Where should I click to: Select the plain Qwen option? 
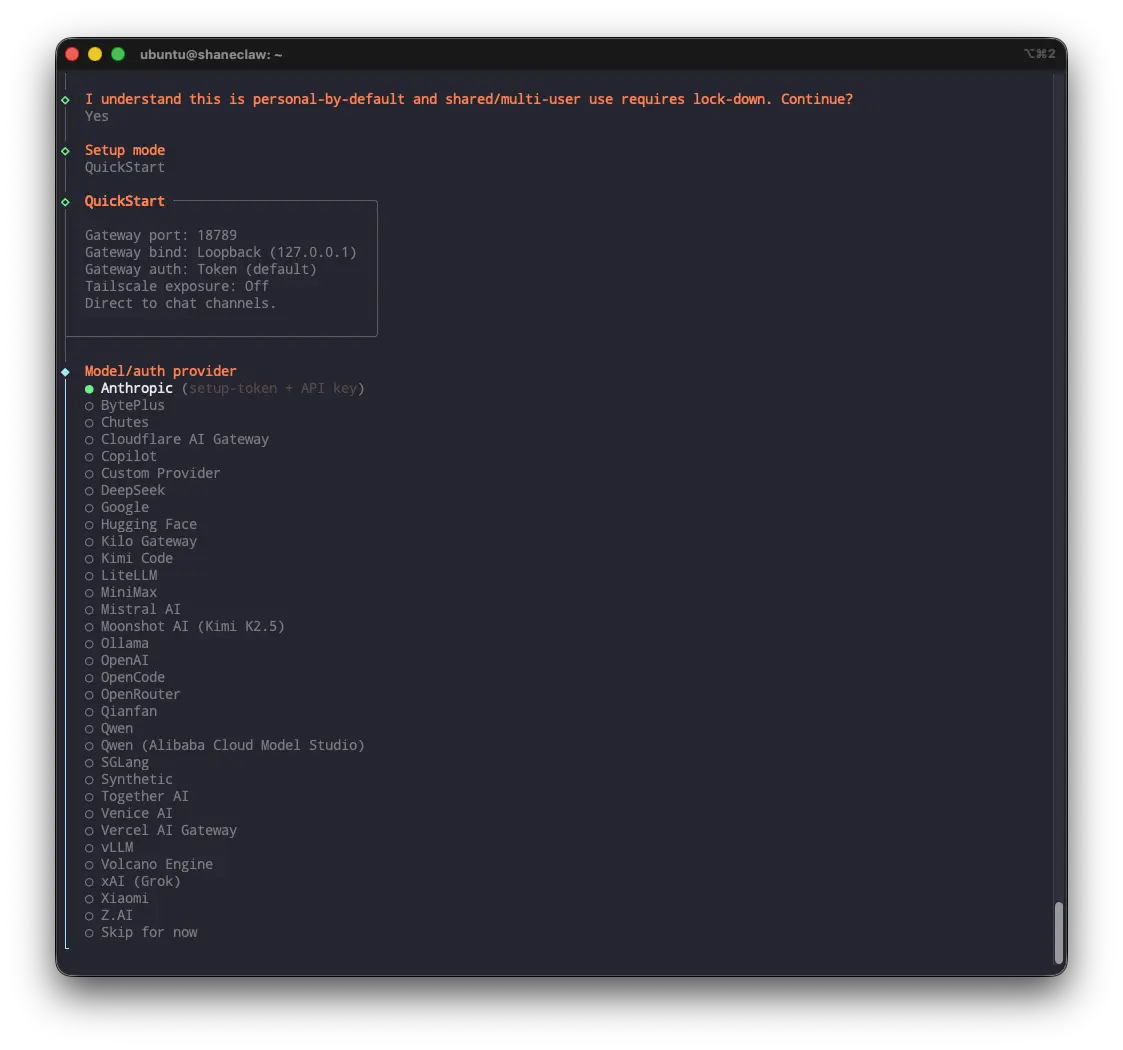coord(109,728)
